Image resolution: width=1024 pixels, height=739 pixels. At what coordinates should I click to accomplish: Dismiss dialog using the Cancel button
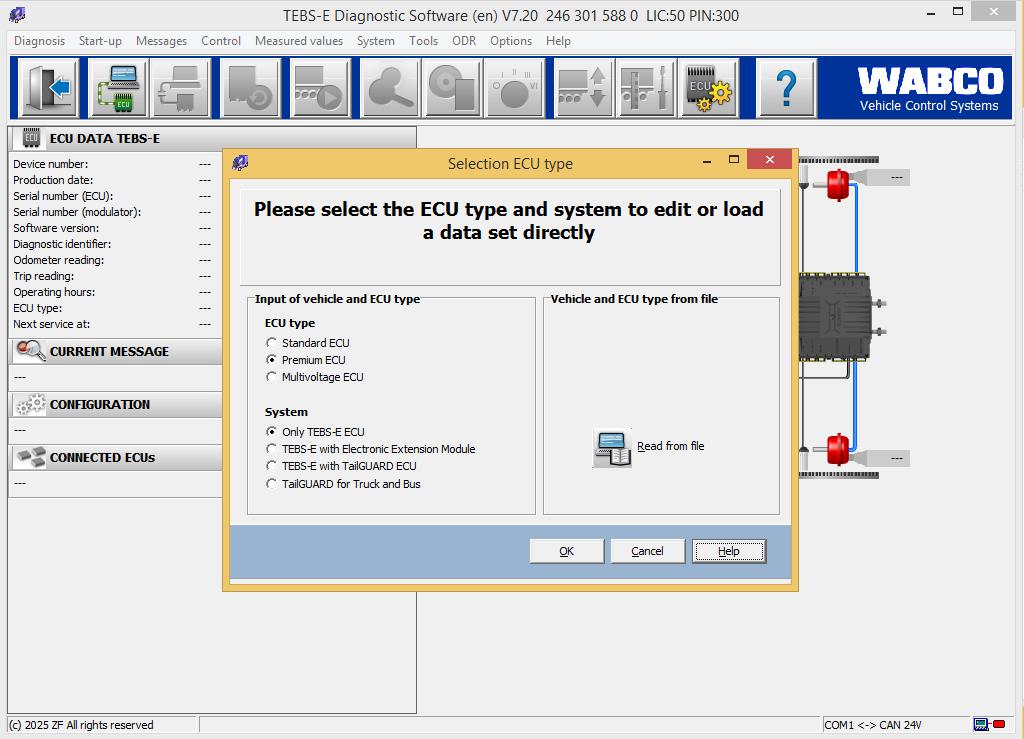pyautogui.click(x=647, y=550)
